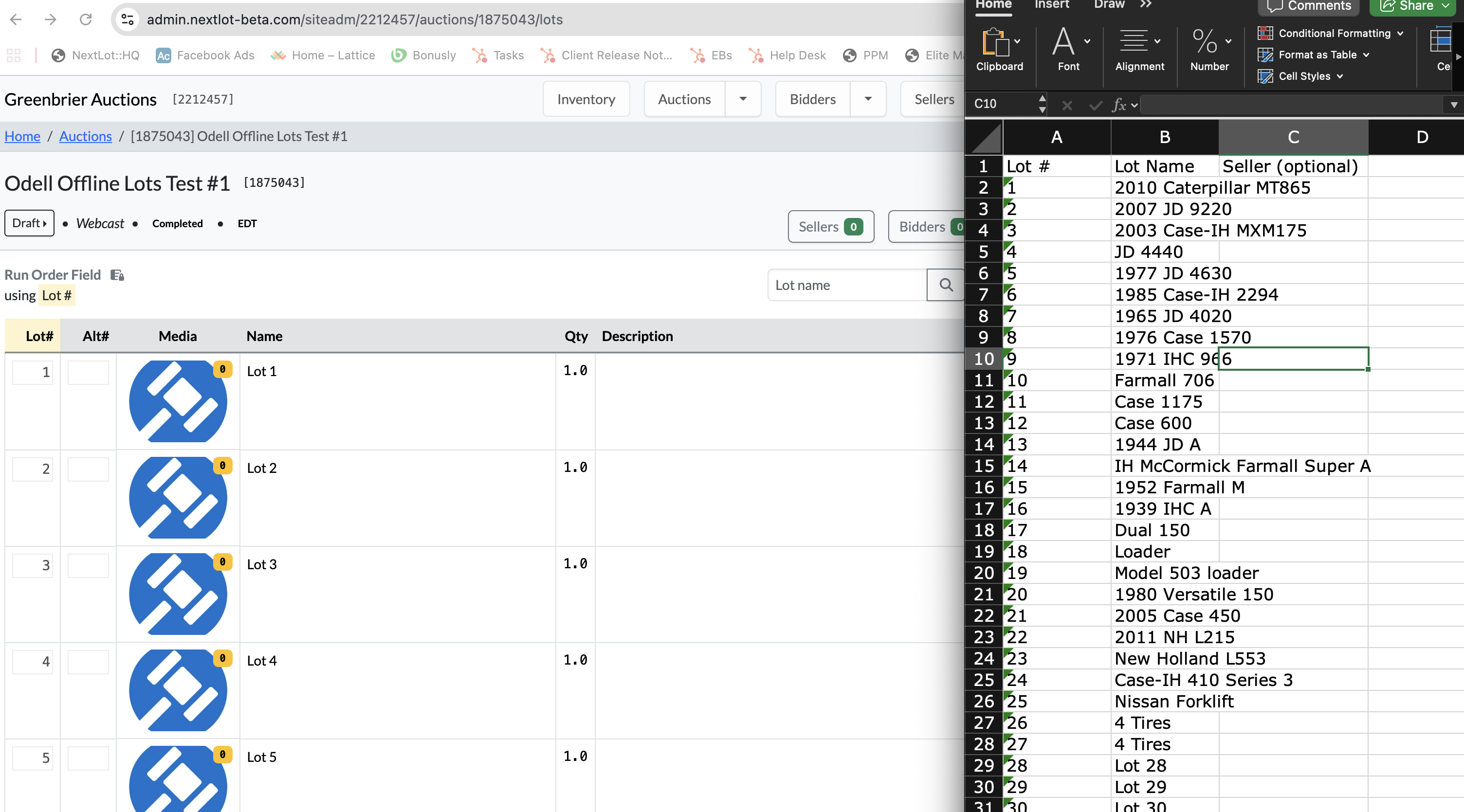Viewport: 1464px width, 812px height.
Task: Click the browser address bar URL
Action: (x=355, y=19)
